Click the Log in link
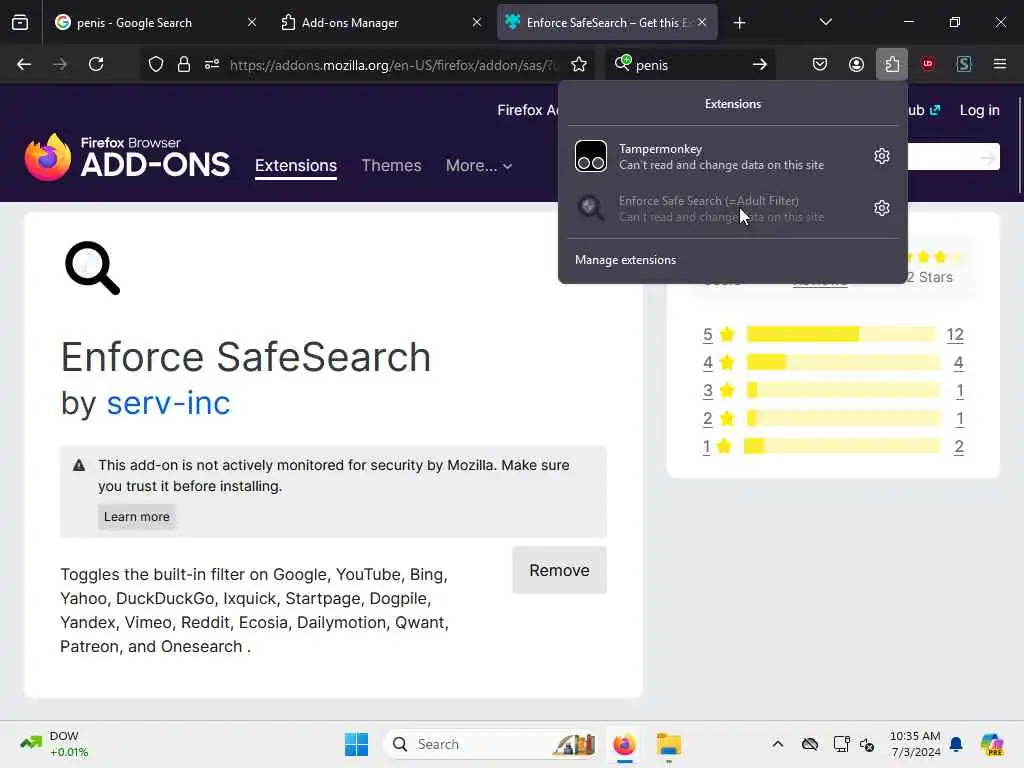This screenshot has width=1024, height=768. 979,110
